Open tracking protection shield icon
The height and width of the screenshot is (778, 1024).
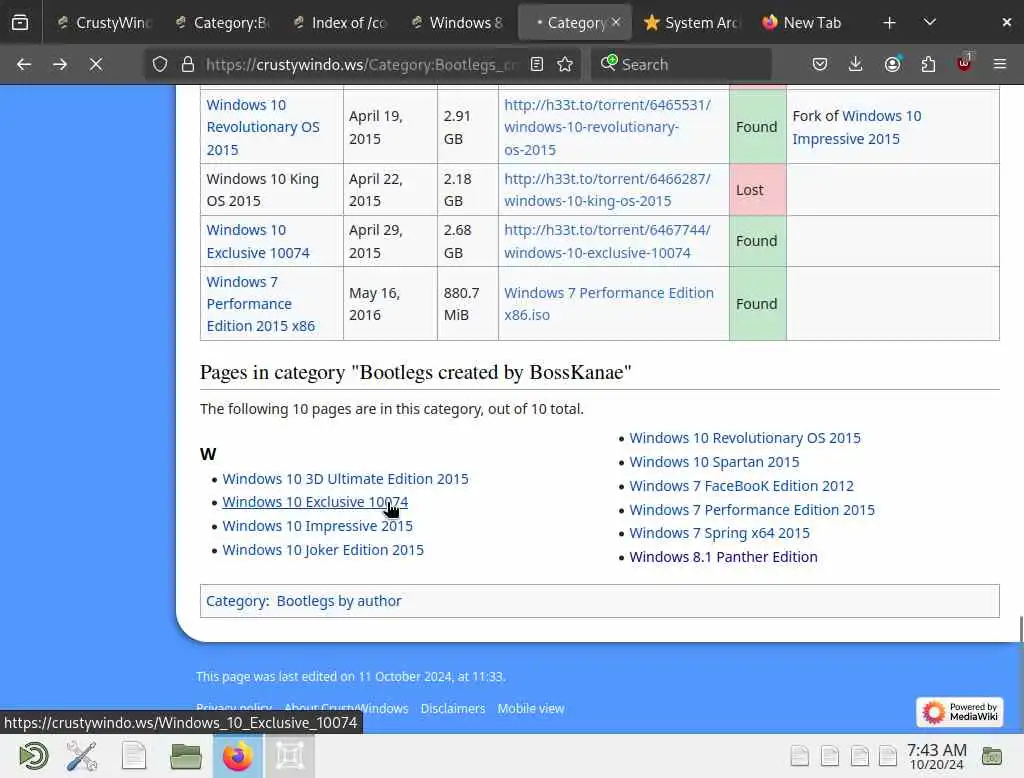[x=160, y=64]
